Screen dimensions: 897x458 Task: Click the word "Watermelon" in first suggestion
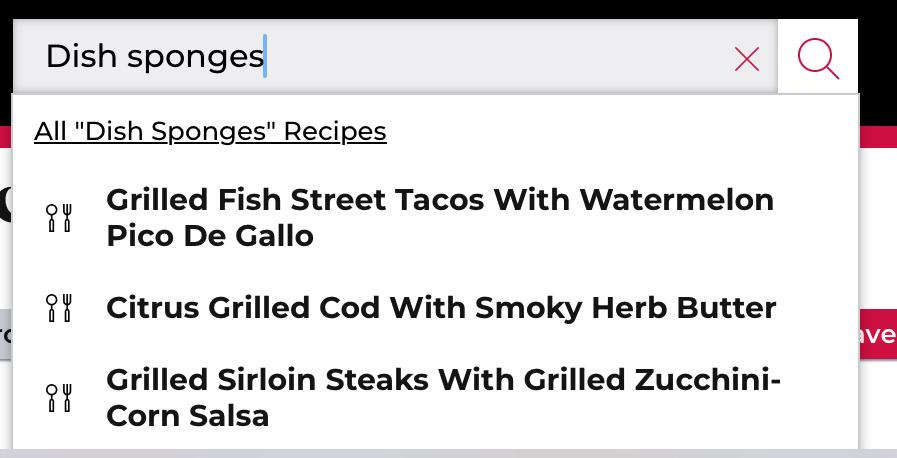coord(677,200)
